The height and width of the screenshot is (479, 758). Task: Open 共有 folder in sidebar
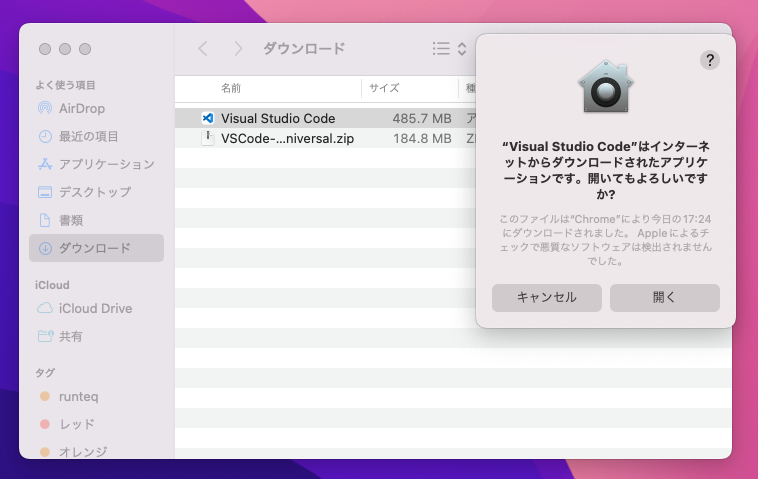pos(70,336)
